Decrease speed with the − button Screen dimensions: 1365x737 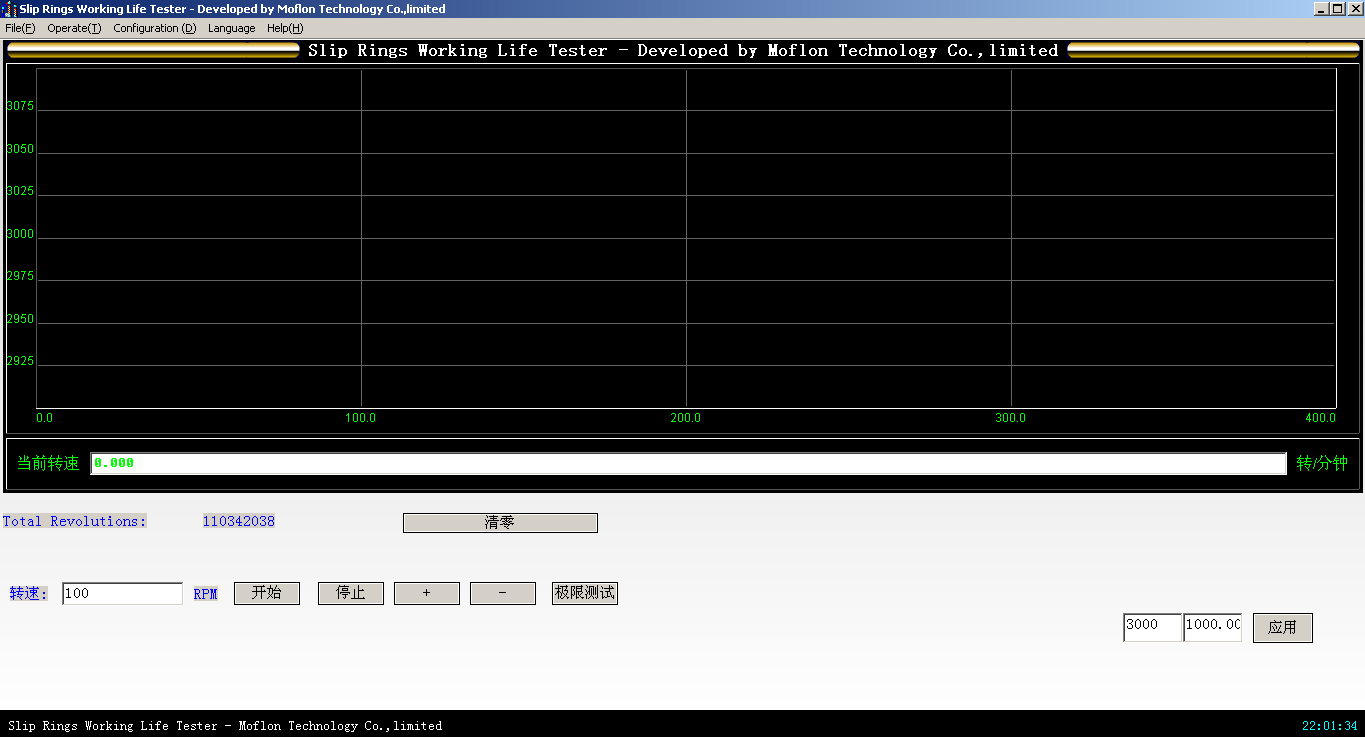pos(503,593)
